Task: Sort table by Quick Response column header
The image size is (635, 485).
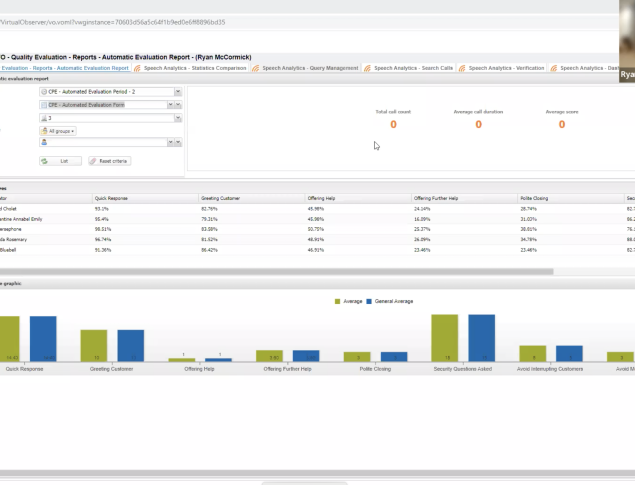Action: point(110,198)
